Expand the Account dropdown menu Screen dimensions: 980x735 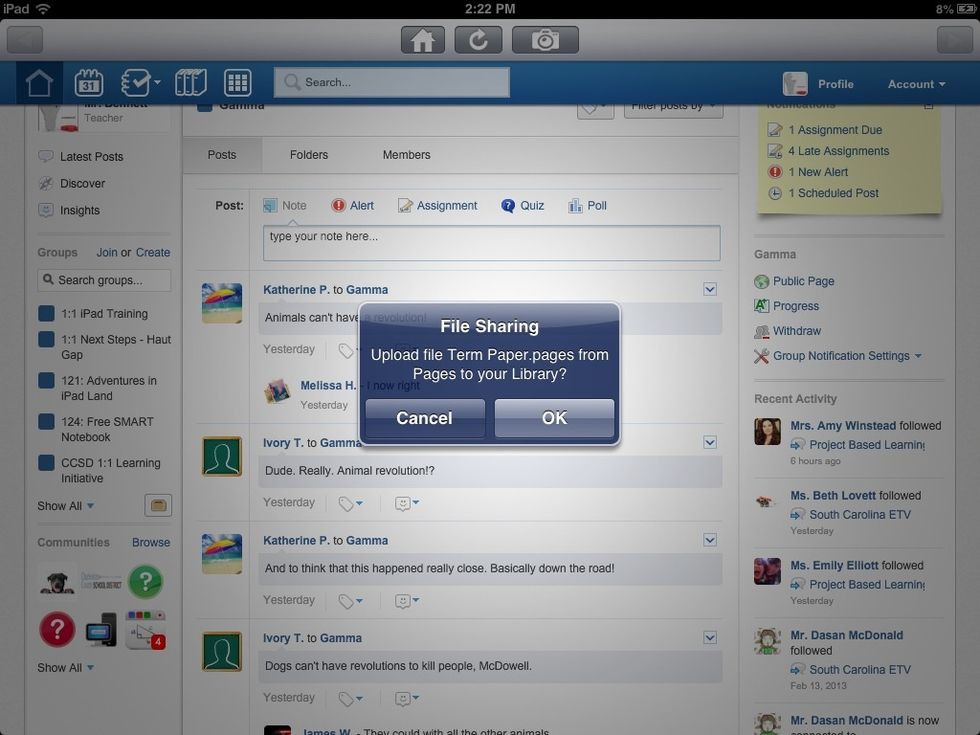[916, 84]
